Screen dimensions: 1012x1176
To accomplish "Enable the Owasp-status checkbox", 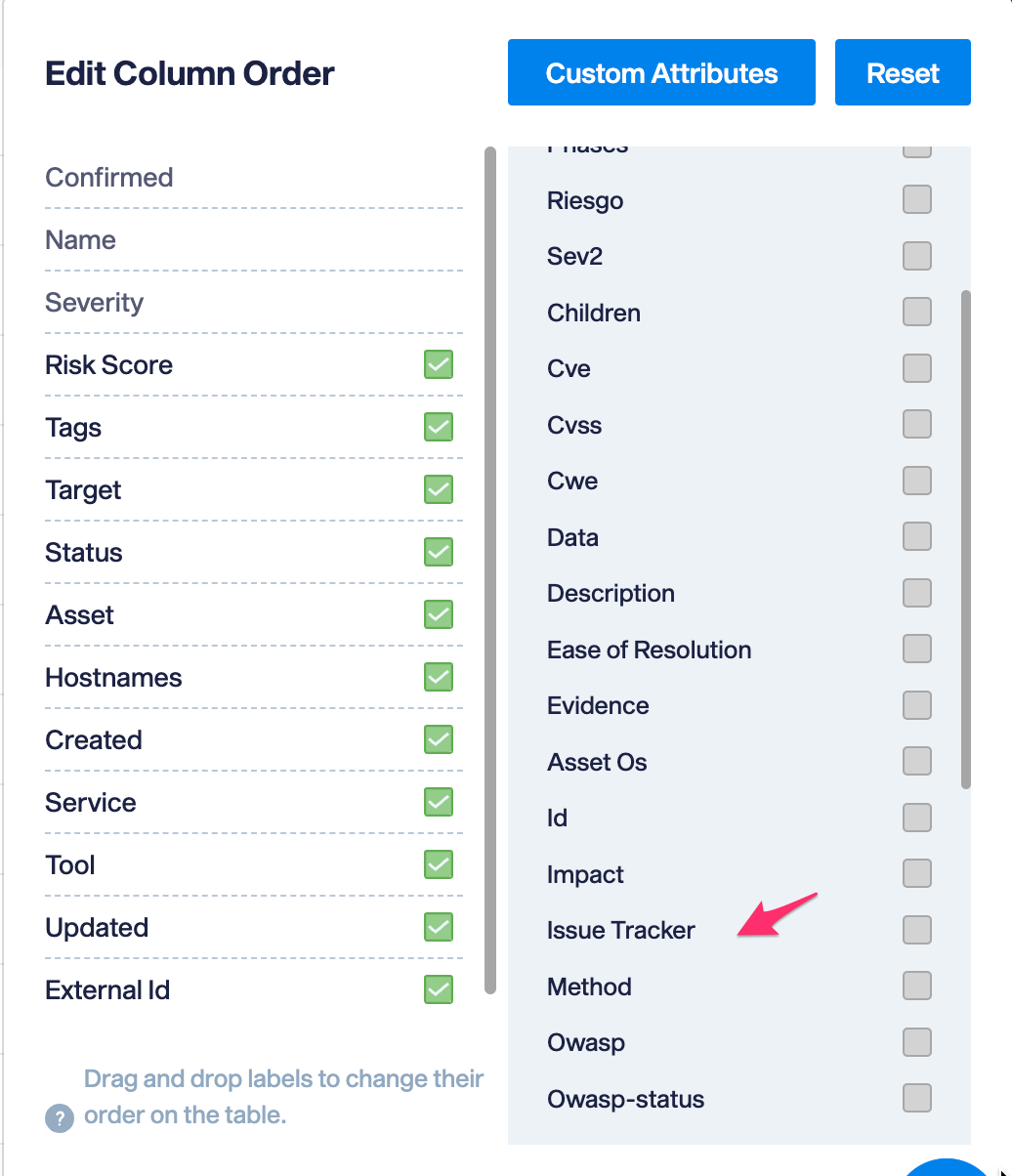I will pyautogui.click(x=917, y=1098).
